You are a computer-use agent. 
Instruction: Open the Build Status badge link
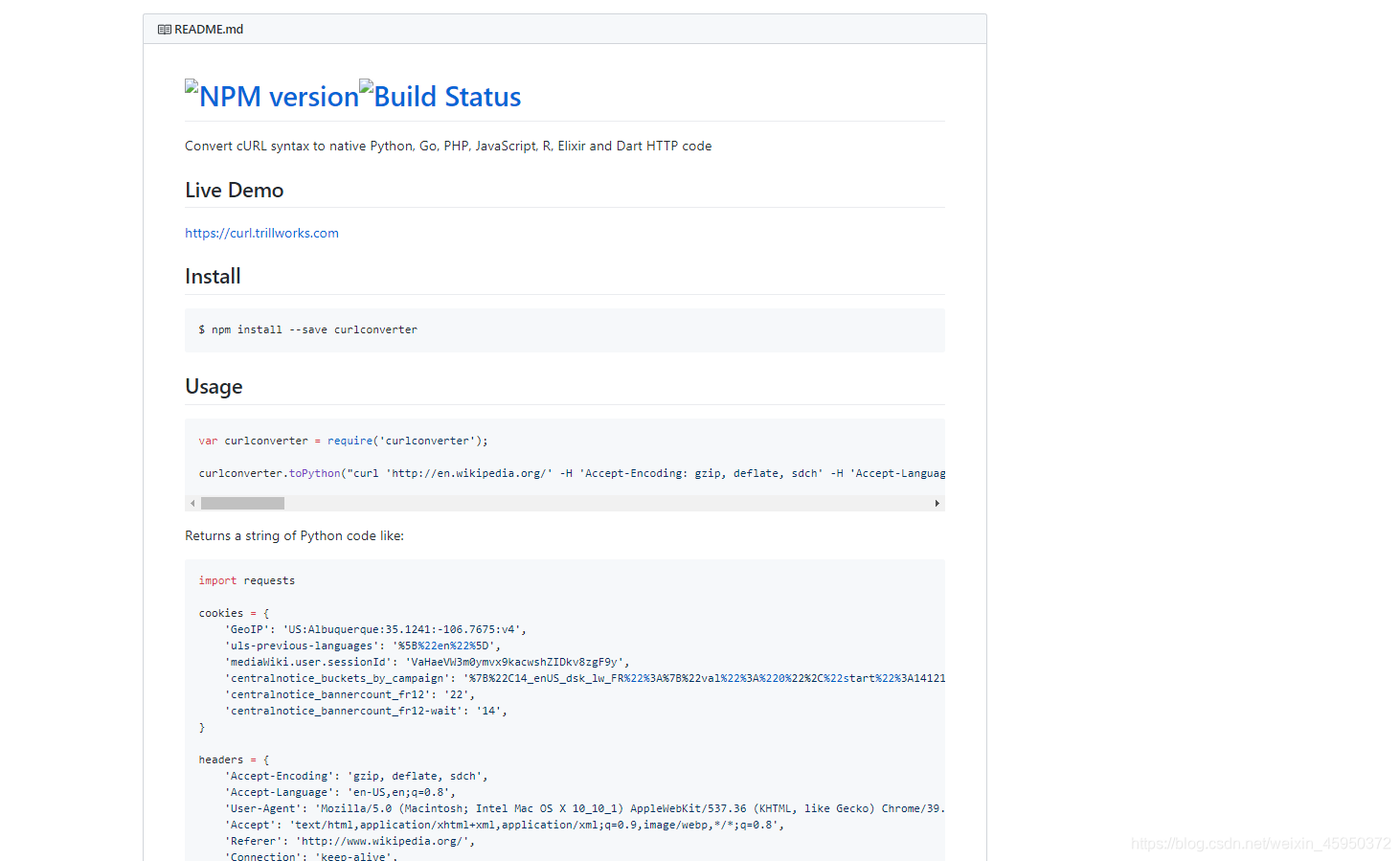pos(440,96)
